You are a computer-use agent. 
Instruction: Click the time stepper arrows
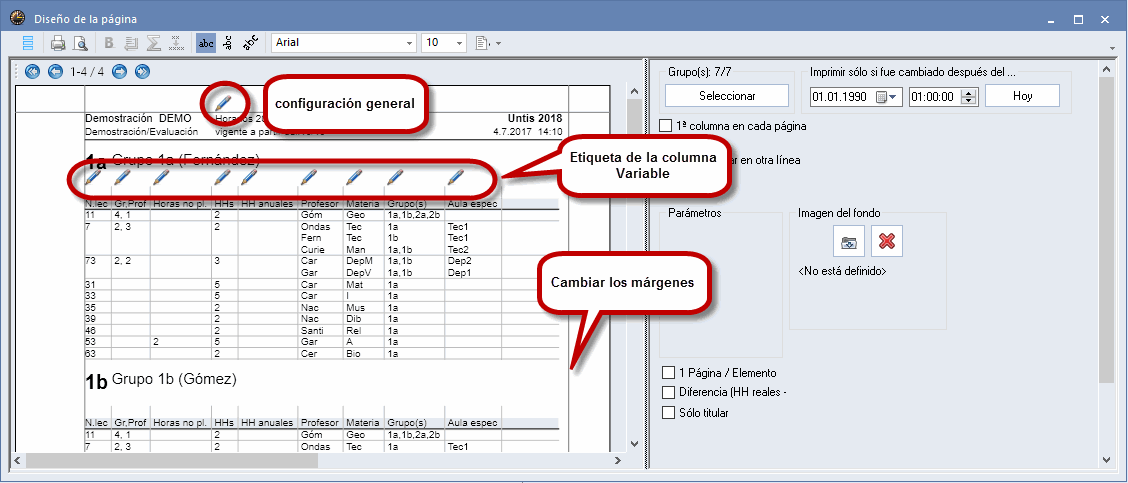969,96
